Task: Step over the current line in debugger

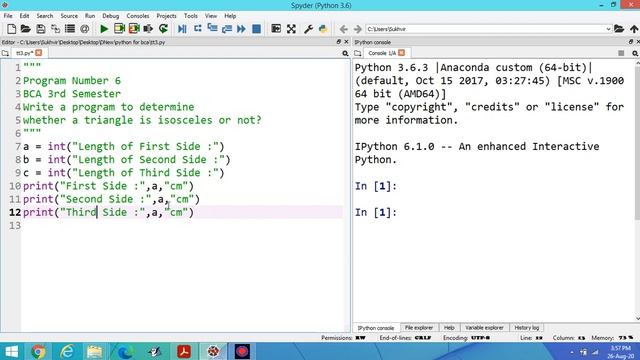Action: pos(198,29)
